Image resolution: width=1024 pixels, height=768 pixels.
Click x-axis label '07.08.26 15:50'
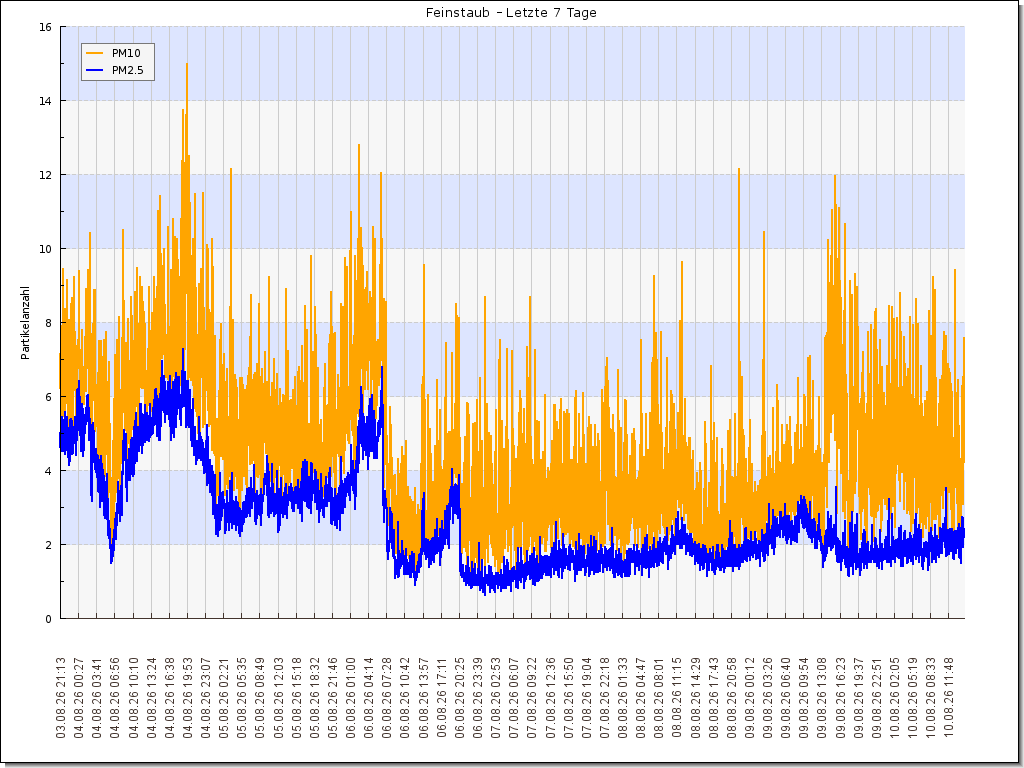[569, 697]
